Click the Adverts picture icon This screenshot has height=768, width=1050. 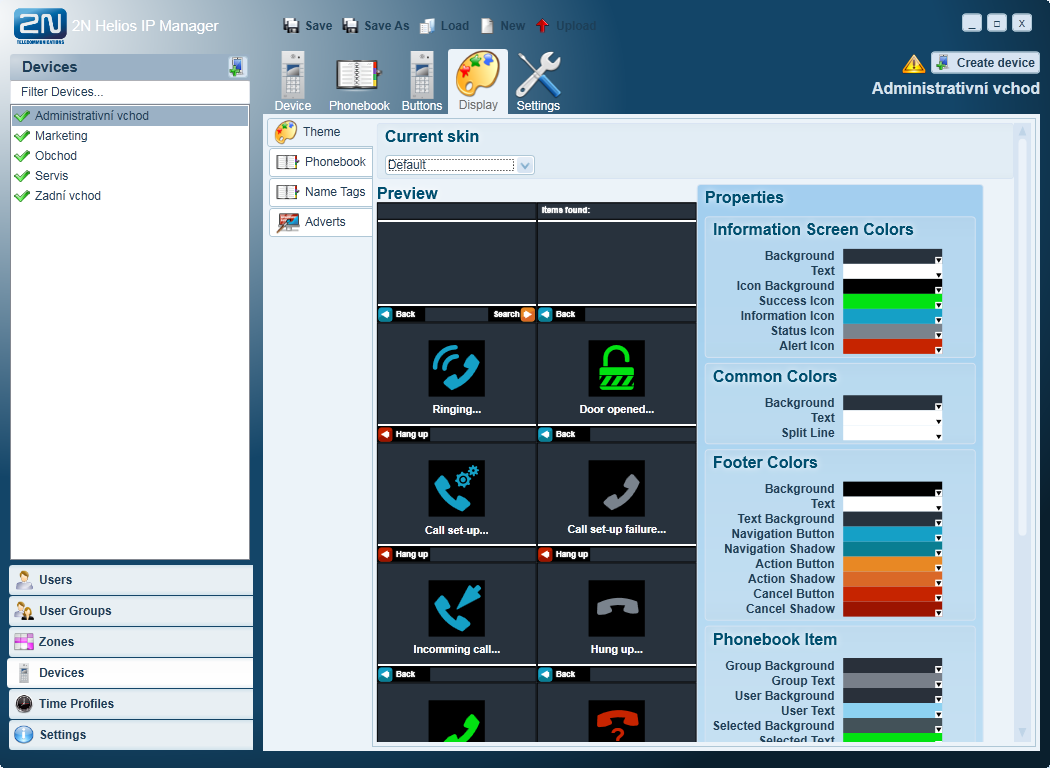point(288,222)
